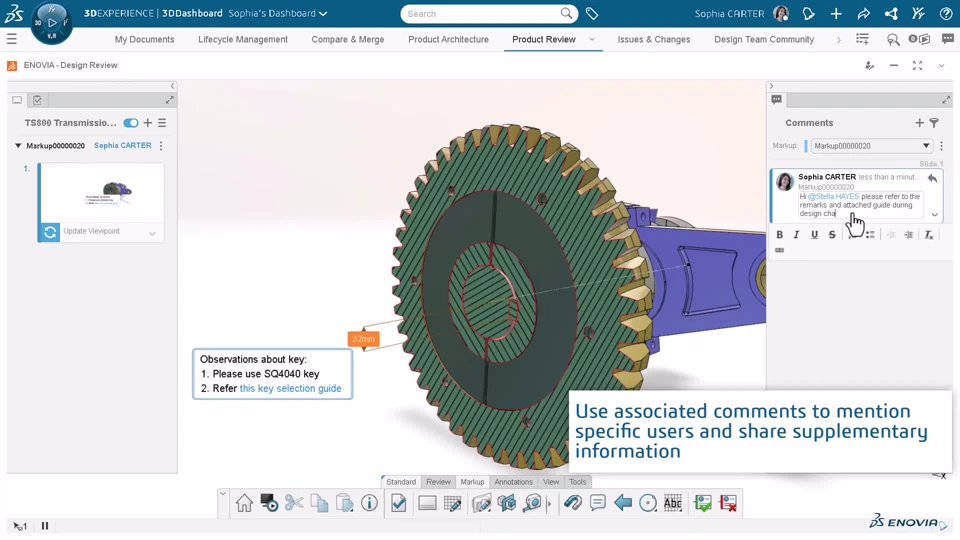960x540 pixels.
Task: Click the 3D section box icon
Action: (x=507, y=503)
